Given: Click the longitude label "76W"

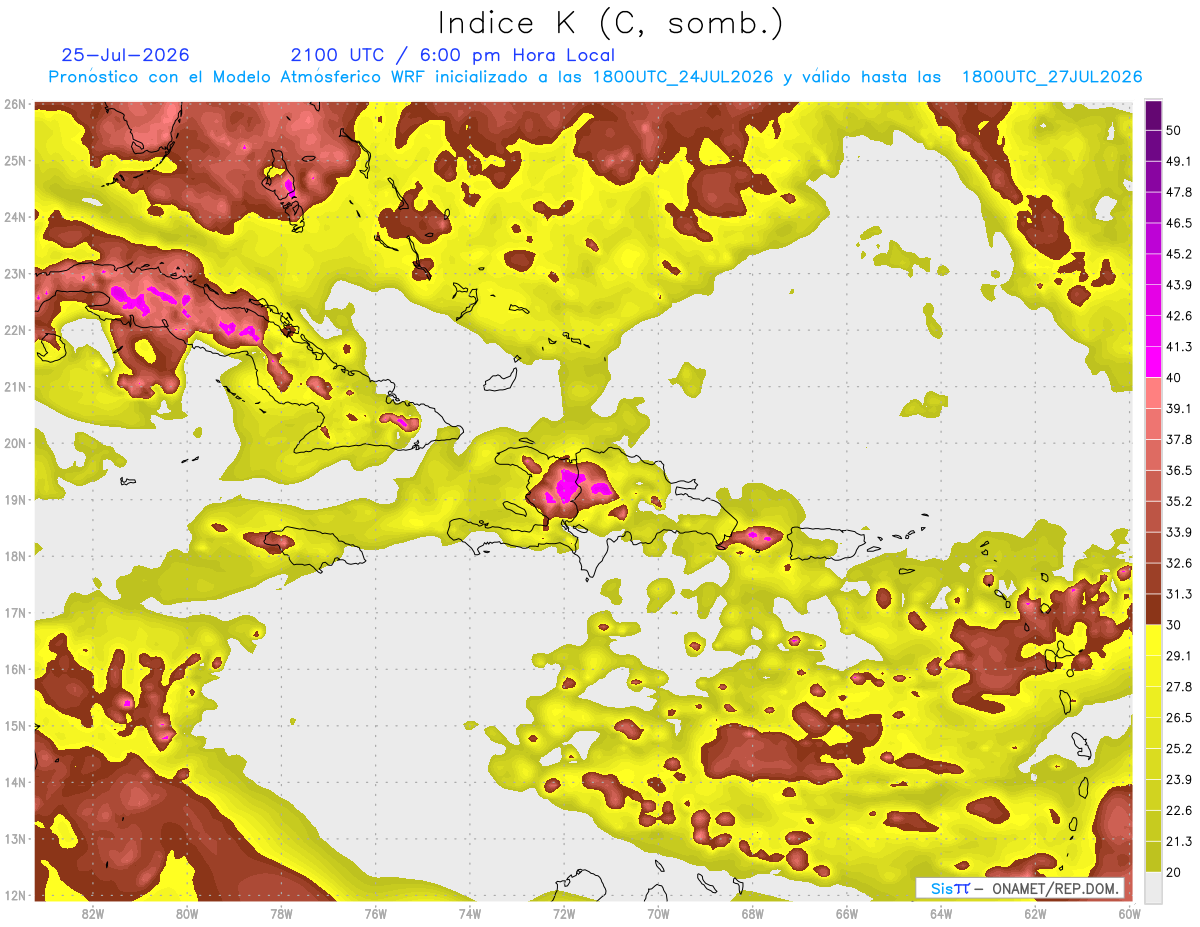Looking at the screenshot, I should pos(375,914).
